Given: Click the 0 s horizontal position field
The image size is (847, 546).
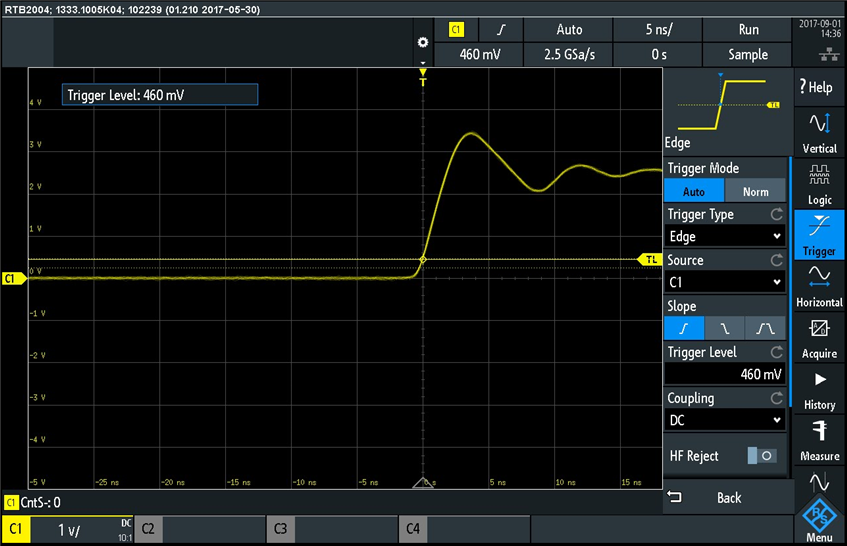Looking at the screenshot, I should point(658,55).
